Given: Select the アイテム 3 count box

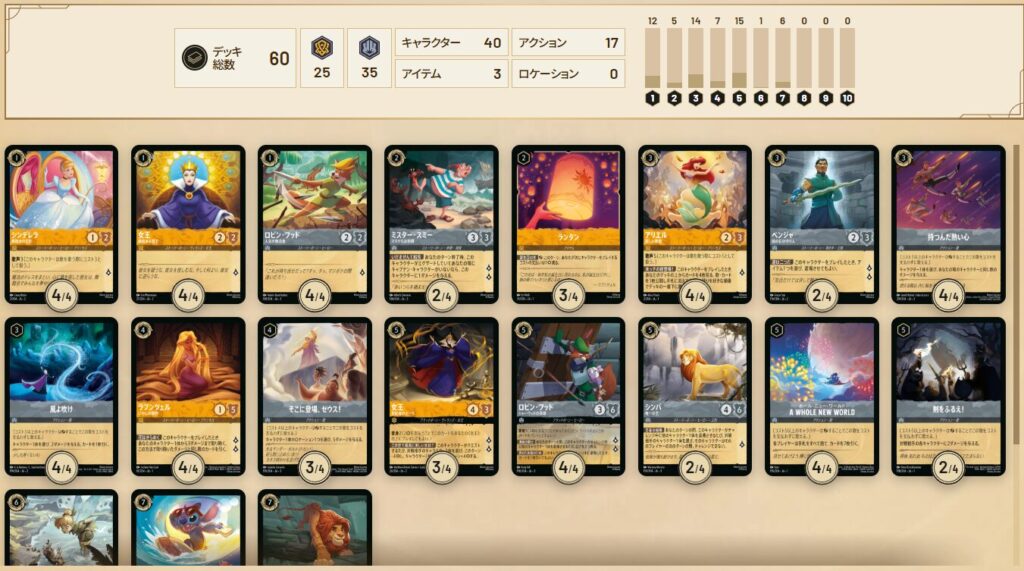Looking at the screenshot, I should point(451,74).
